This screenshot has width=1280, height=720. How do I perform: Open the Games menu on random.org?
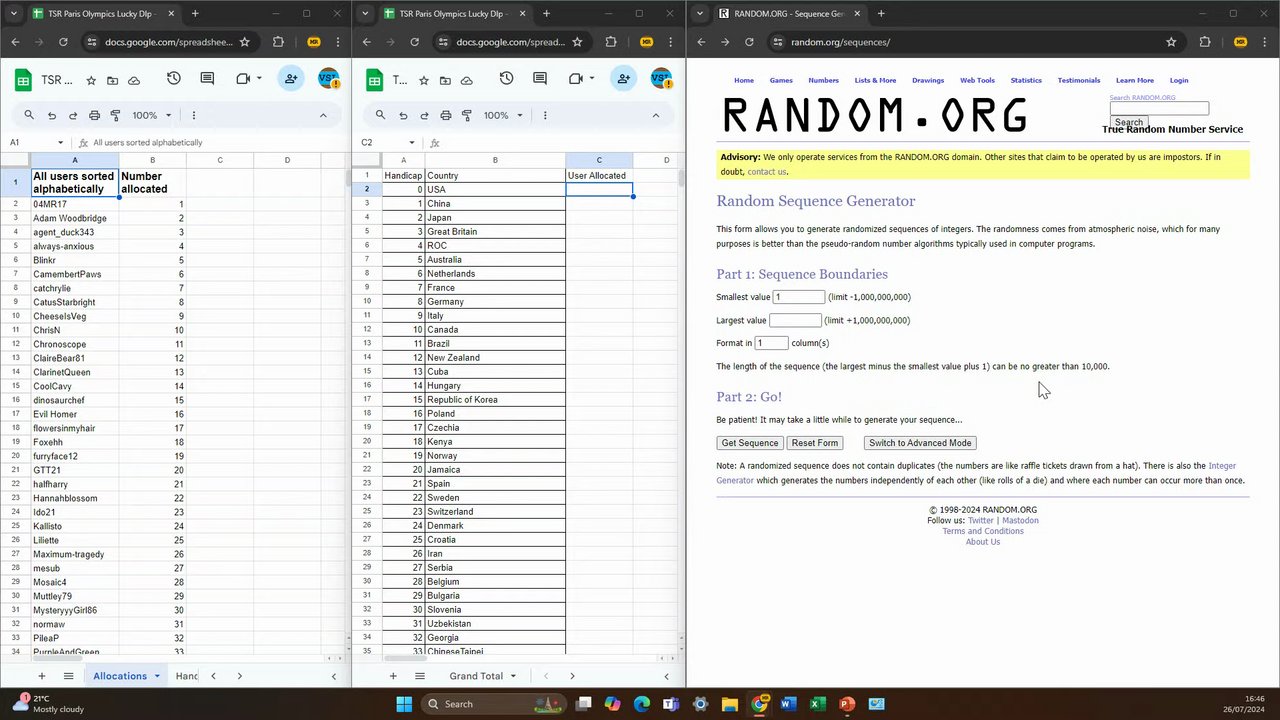pyautogui.click(x=781, y=80)
